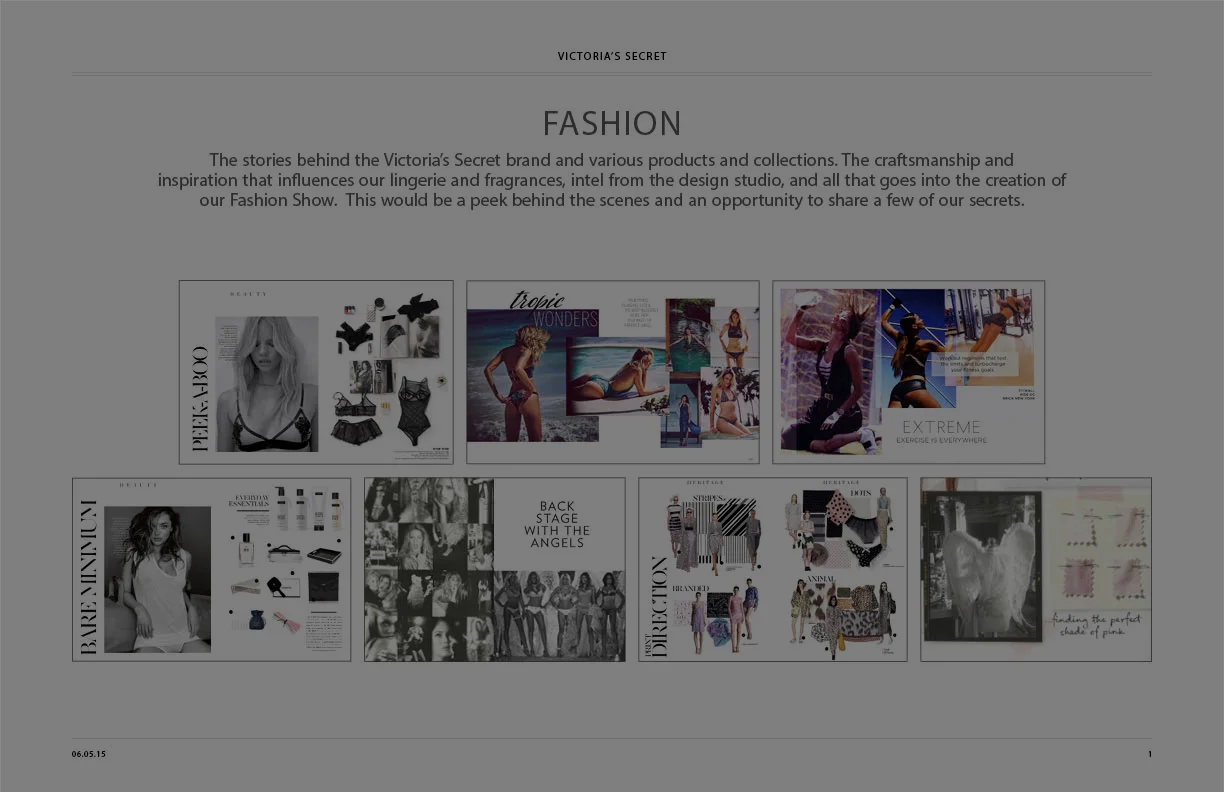
Task: Select the FASHION section title
Action: 612,122
